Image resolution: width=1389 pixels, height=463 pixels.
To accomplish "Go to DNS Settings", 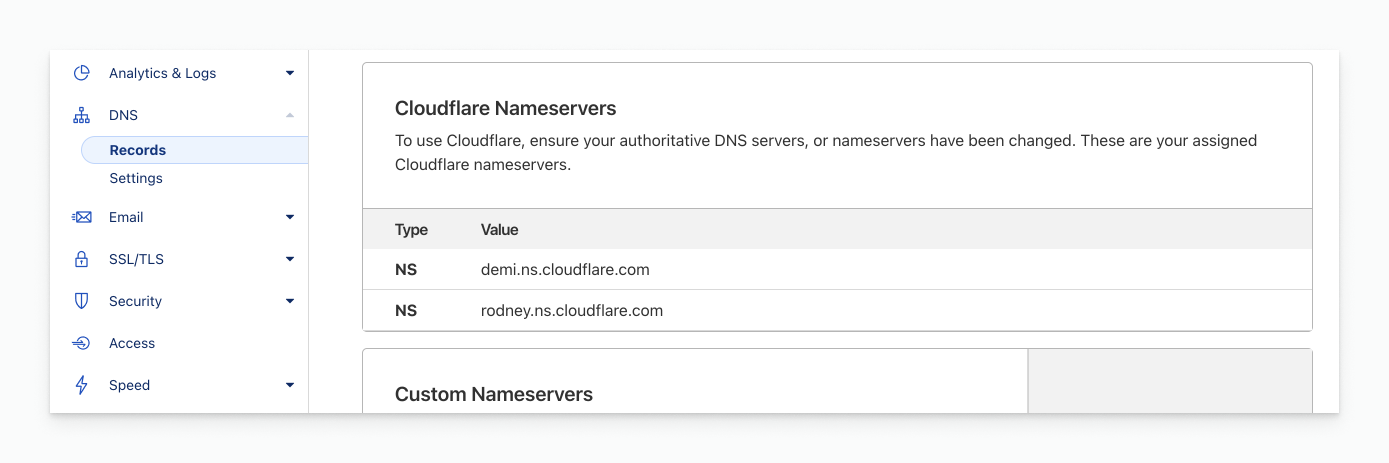I will pos(136,178).
